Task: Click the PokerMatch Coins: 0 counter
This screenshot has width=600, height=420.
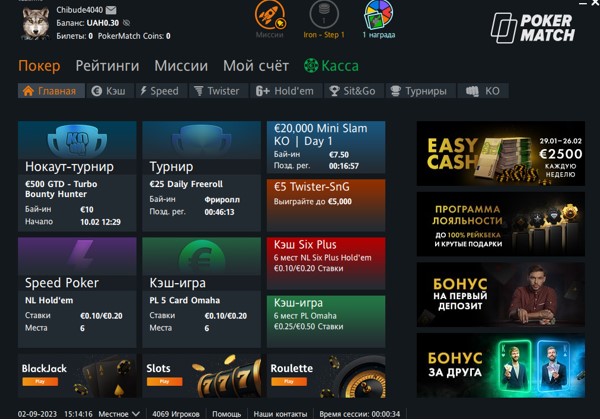Action: click(134, 36)
